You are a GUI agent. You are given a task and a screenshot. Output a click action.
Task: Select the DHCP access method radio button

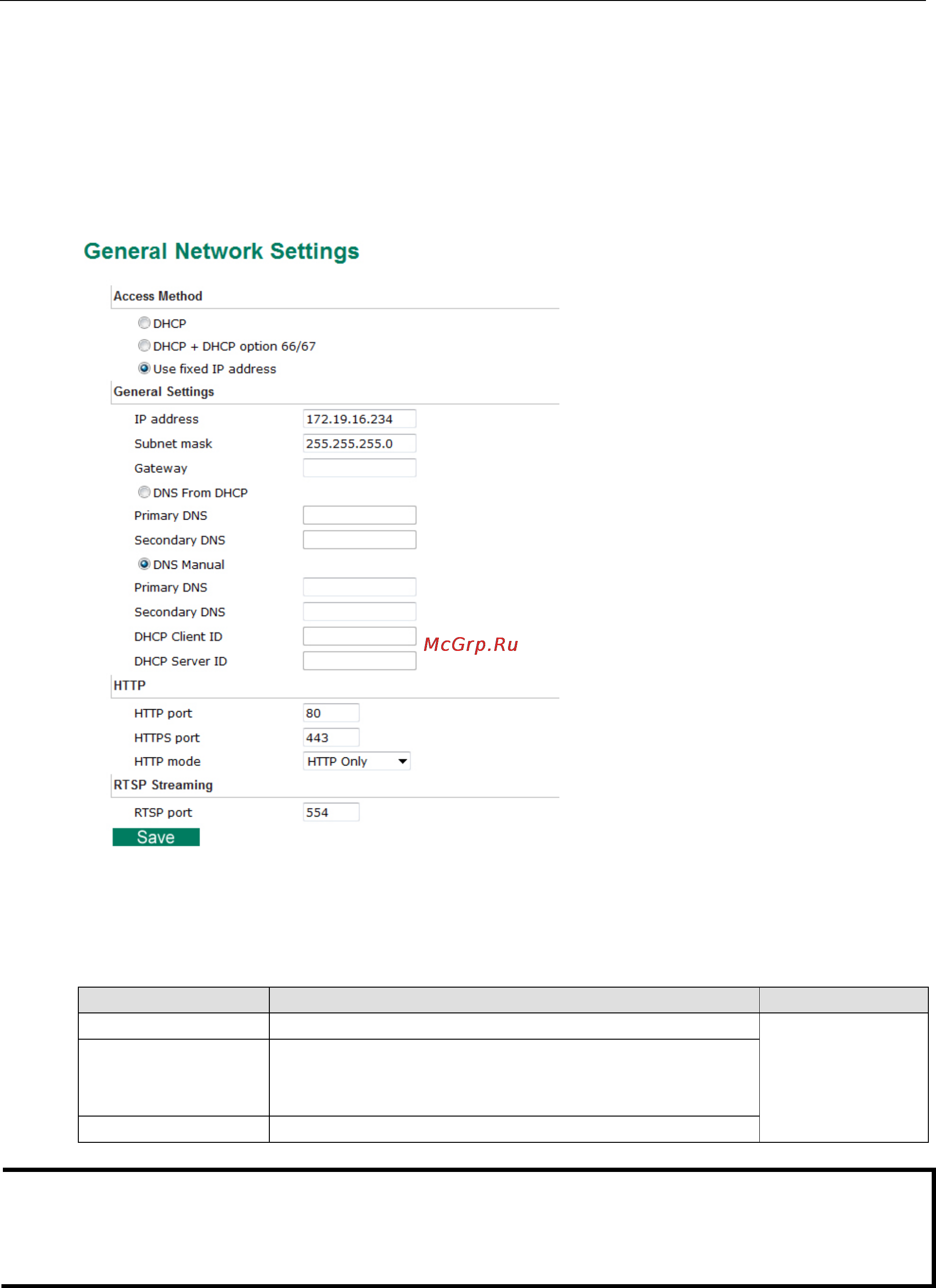click(144, 322)
